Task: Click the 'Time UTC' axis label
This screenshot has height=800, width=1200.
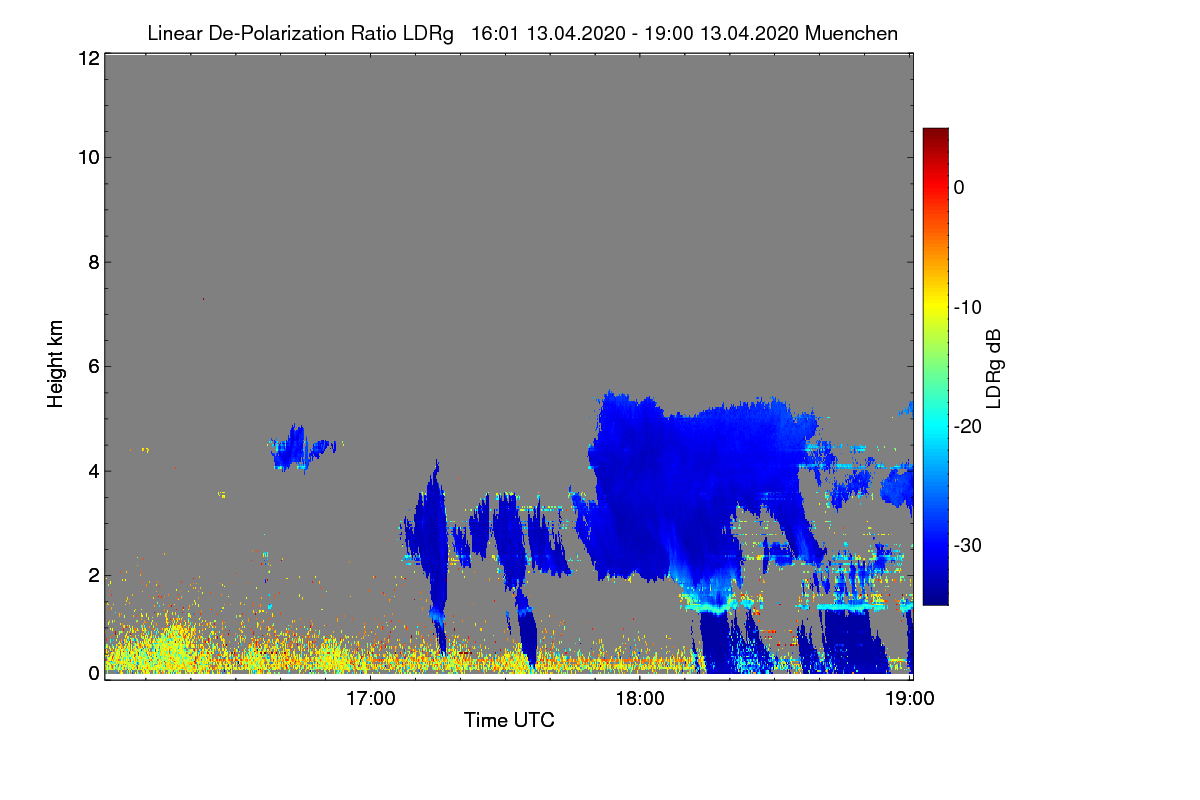Action: click(509, 720)
